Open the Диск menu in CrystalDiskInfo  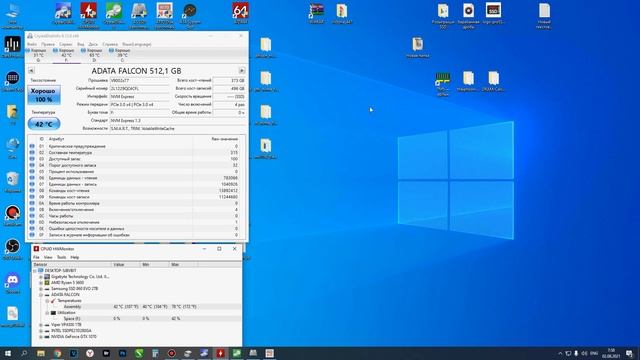tap(93, 44)
